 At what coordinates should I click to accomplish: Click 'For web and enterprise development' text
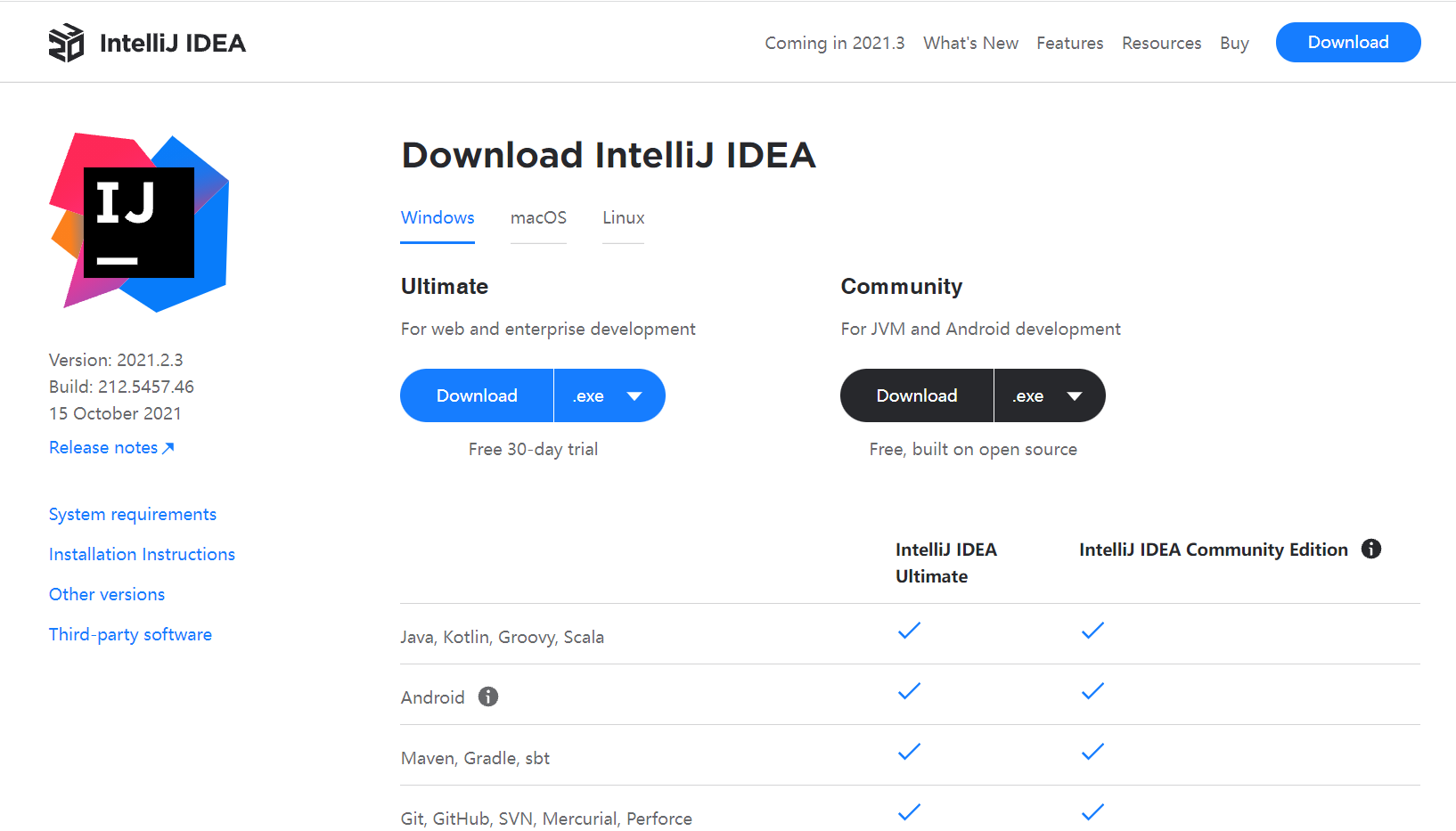[x=548, y=329]
